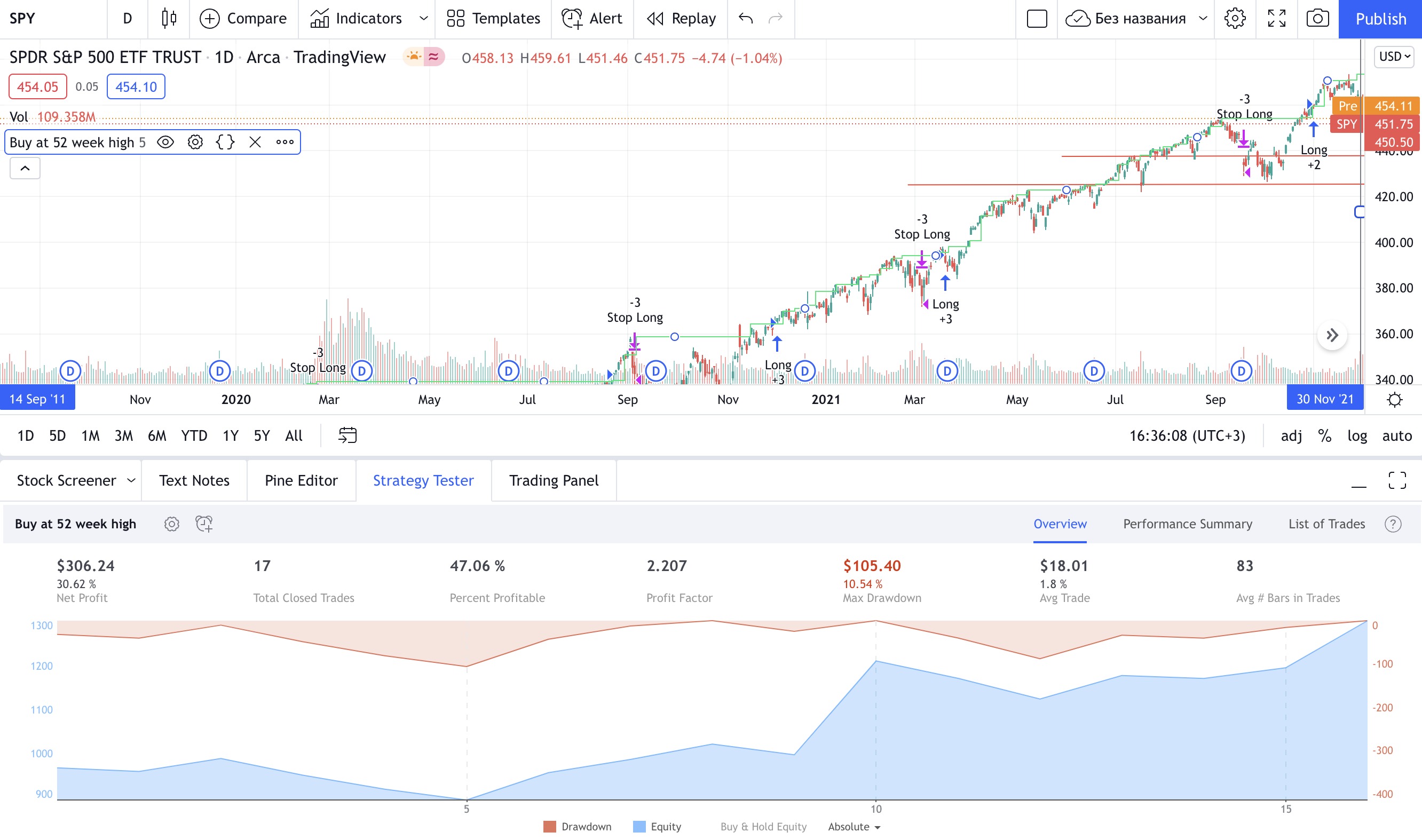Viewport: 1422px width, 840px height.
Task: Click the scroll to latest bar arrows
Action: pos(1332,335)
